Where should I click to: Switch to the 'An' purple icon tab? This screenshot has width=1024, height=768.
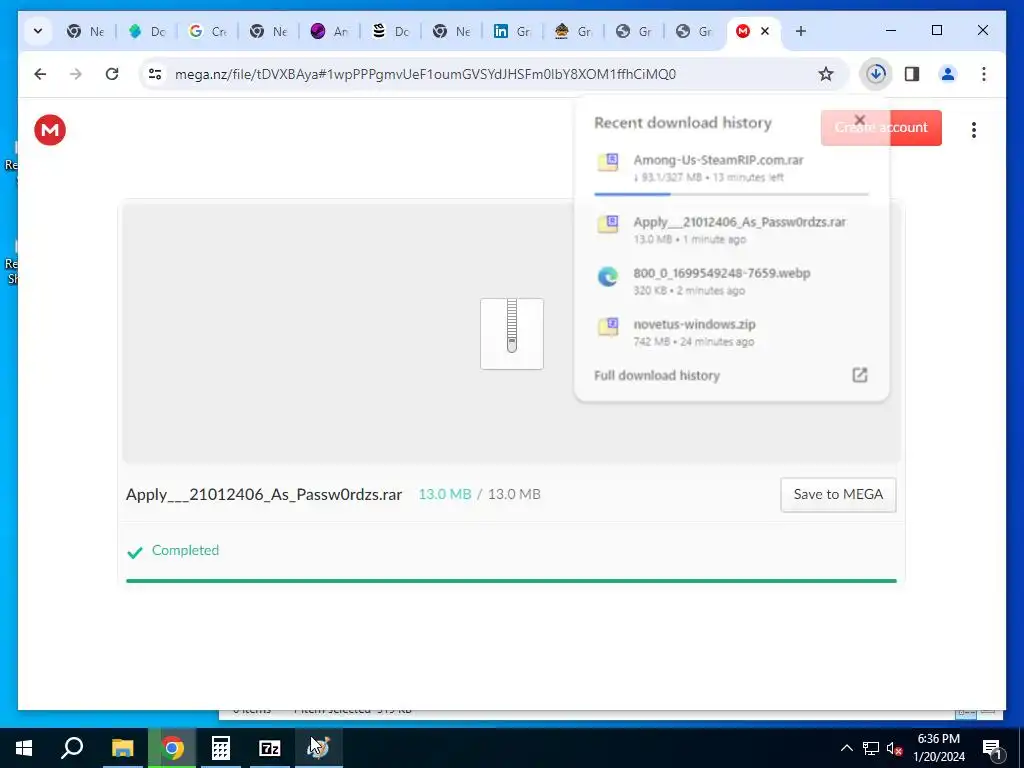pos(330,31)
